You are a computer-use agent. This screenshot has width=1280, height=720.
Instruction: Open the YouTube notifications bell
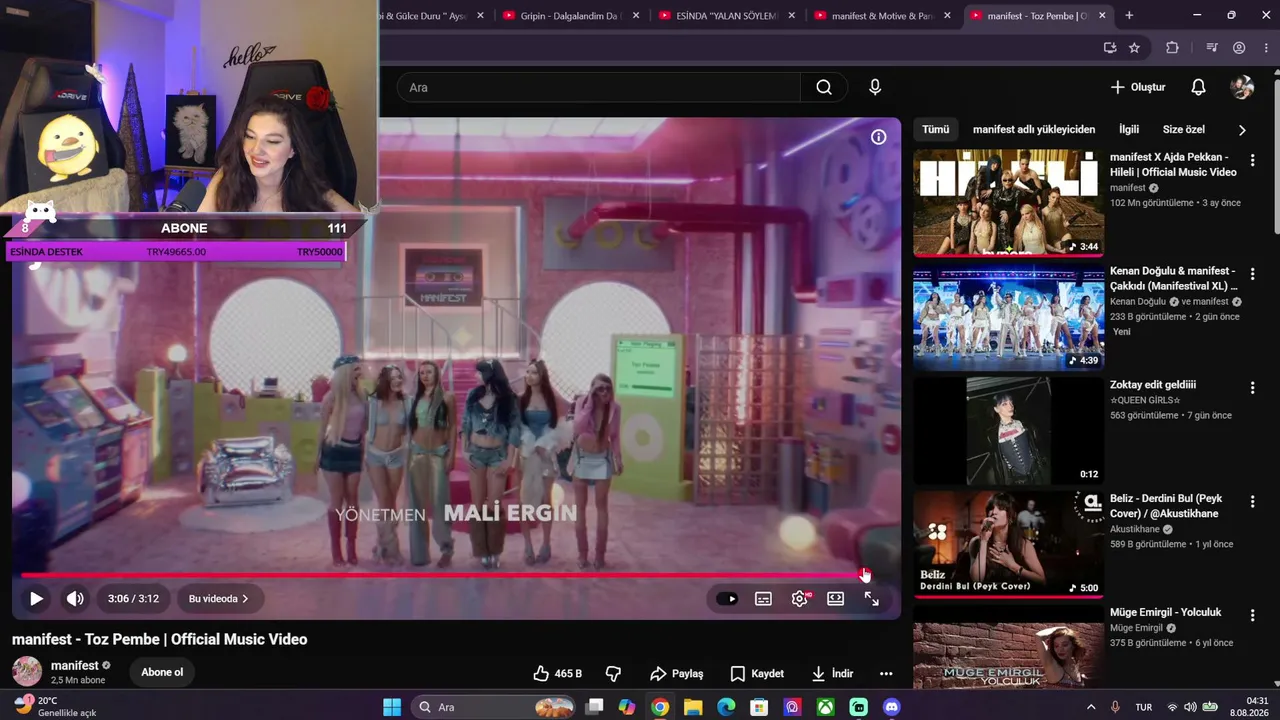pos(1198,87)
